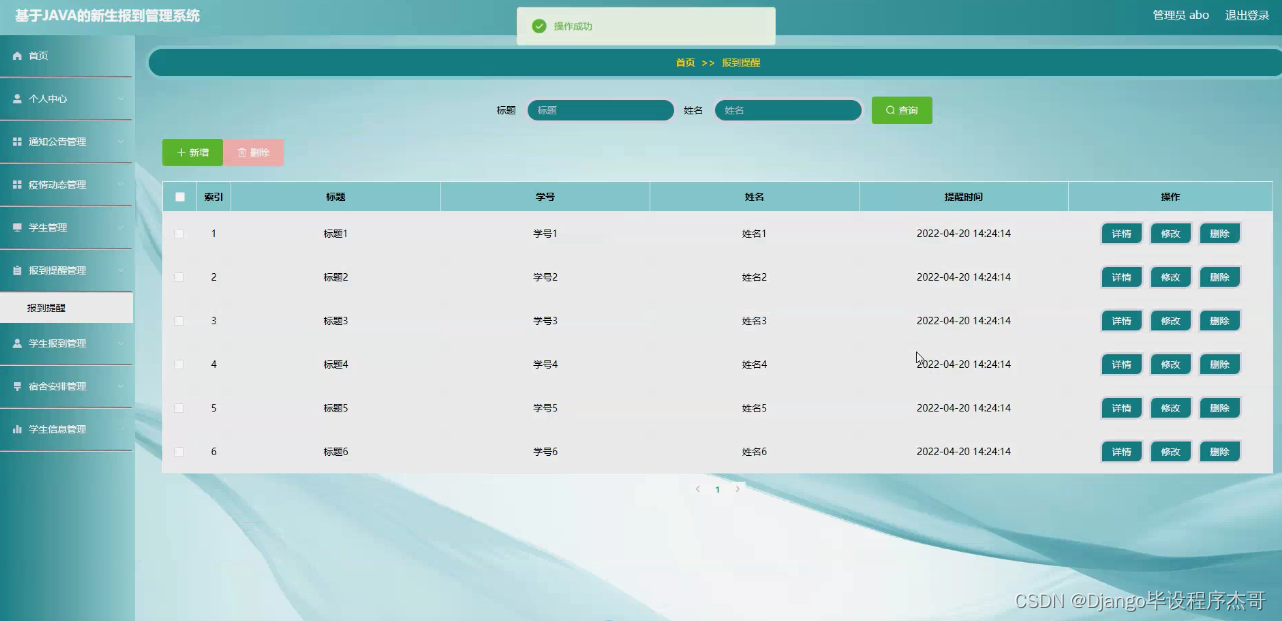The image size is (1282, 621).
Task: Click the 首页 breadcrumb link
Action: point(685,63)
